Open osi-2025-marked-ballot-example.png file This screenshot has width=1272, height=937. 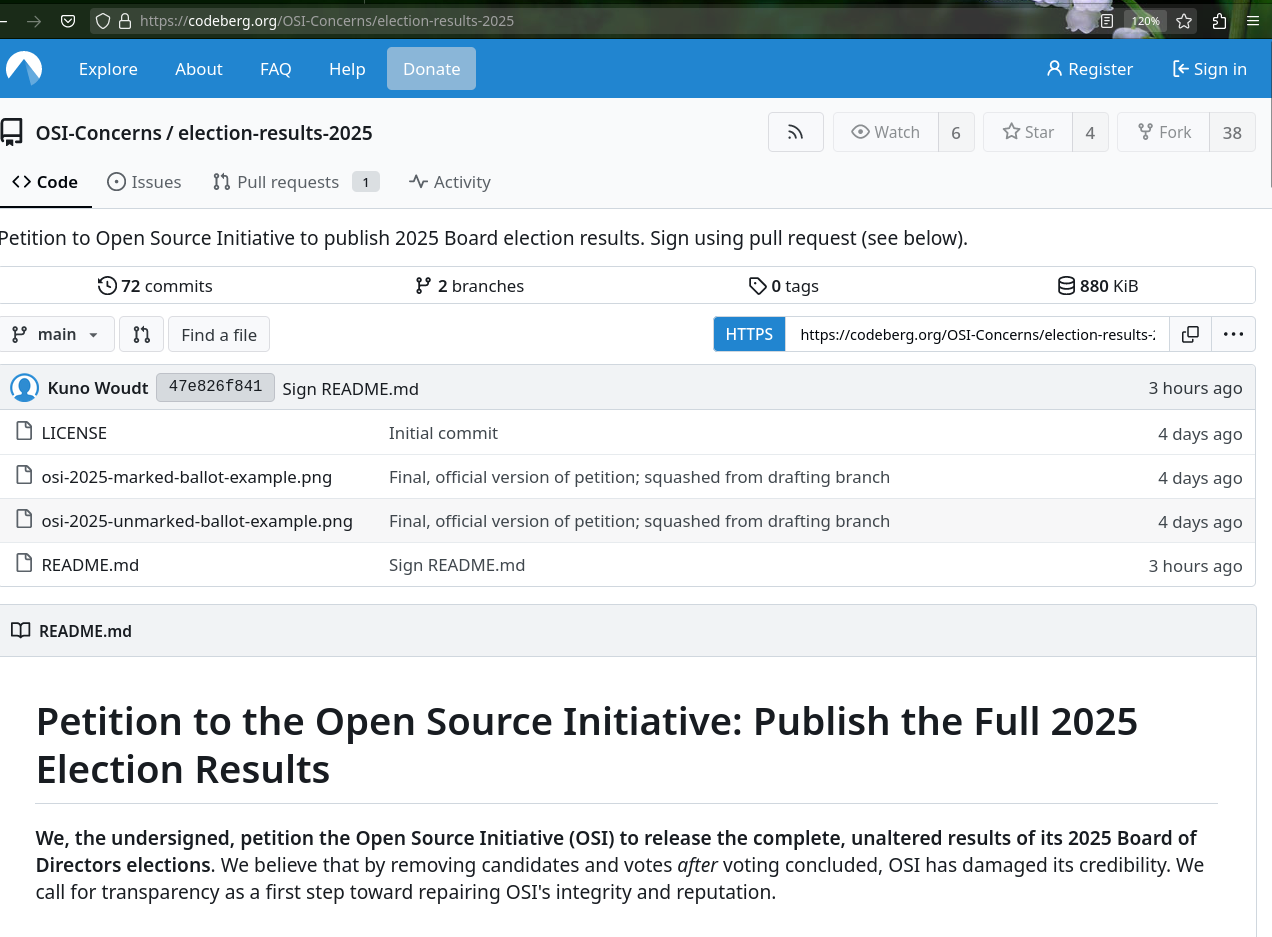click(186, 477)
